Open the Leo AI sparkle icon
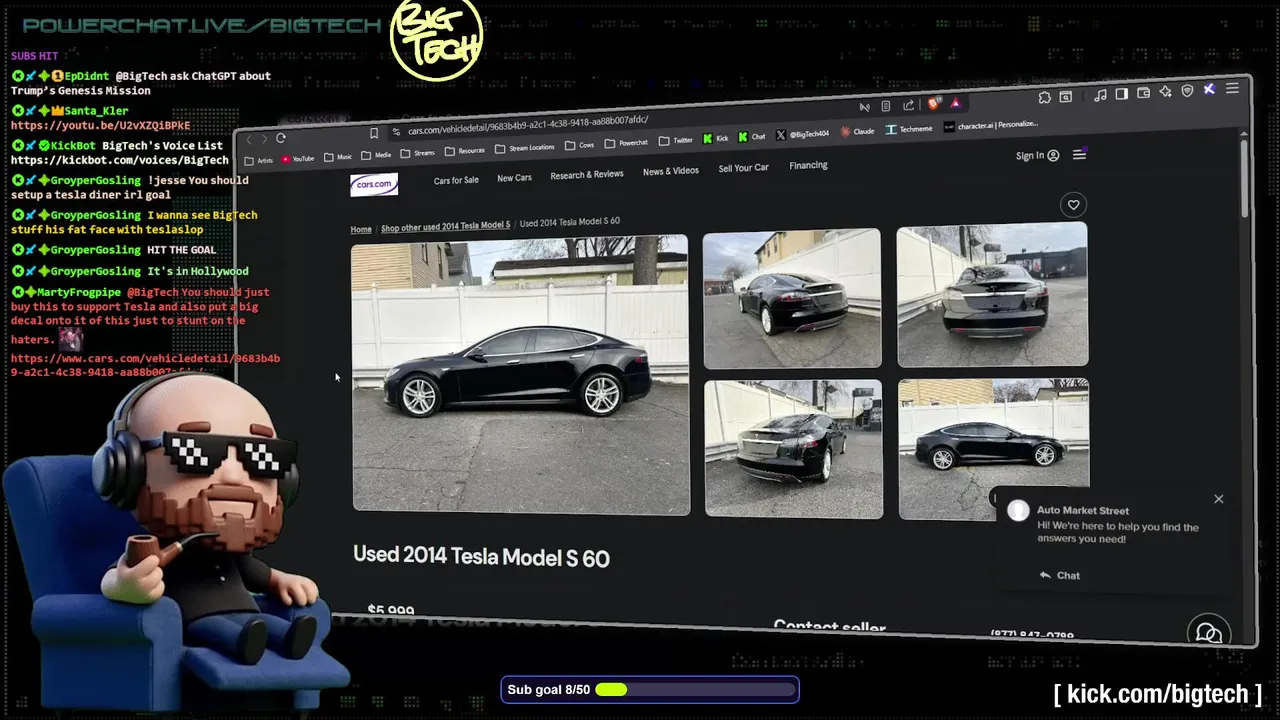This screenshot has width=1280, height=720. (1165, 92)
